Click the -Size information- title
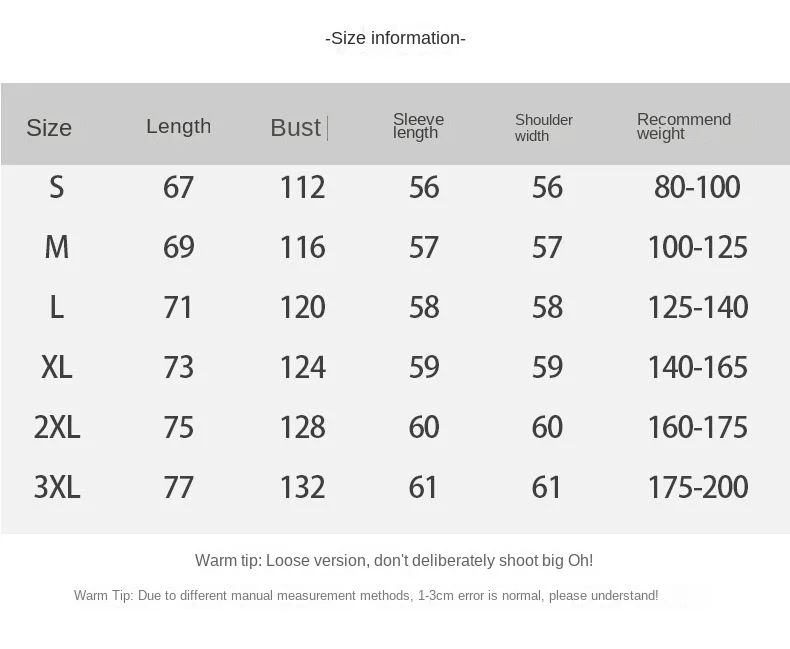The width and height of the screenshot is (790, 649). (395, 38)
